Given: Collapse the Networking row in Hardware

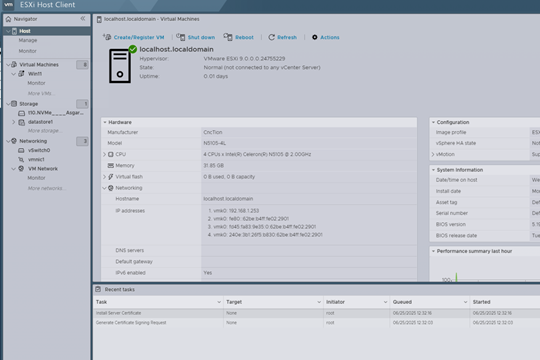Looking at the screenshot, I should 104,188.
